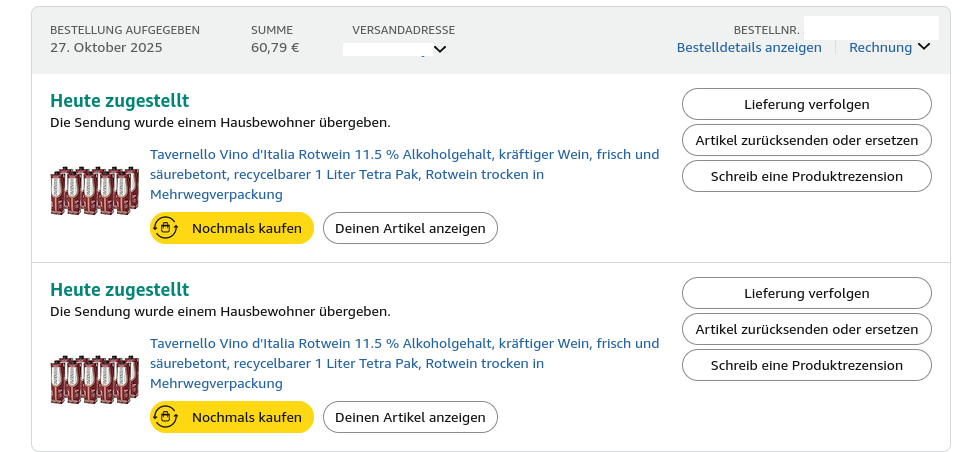
Task: Open the Rechnung dropdown link
Action: pos(880,47)
